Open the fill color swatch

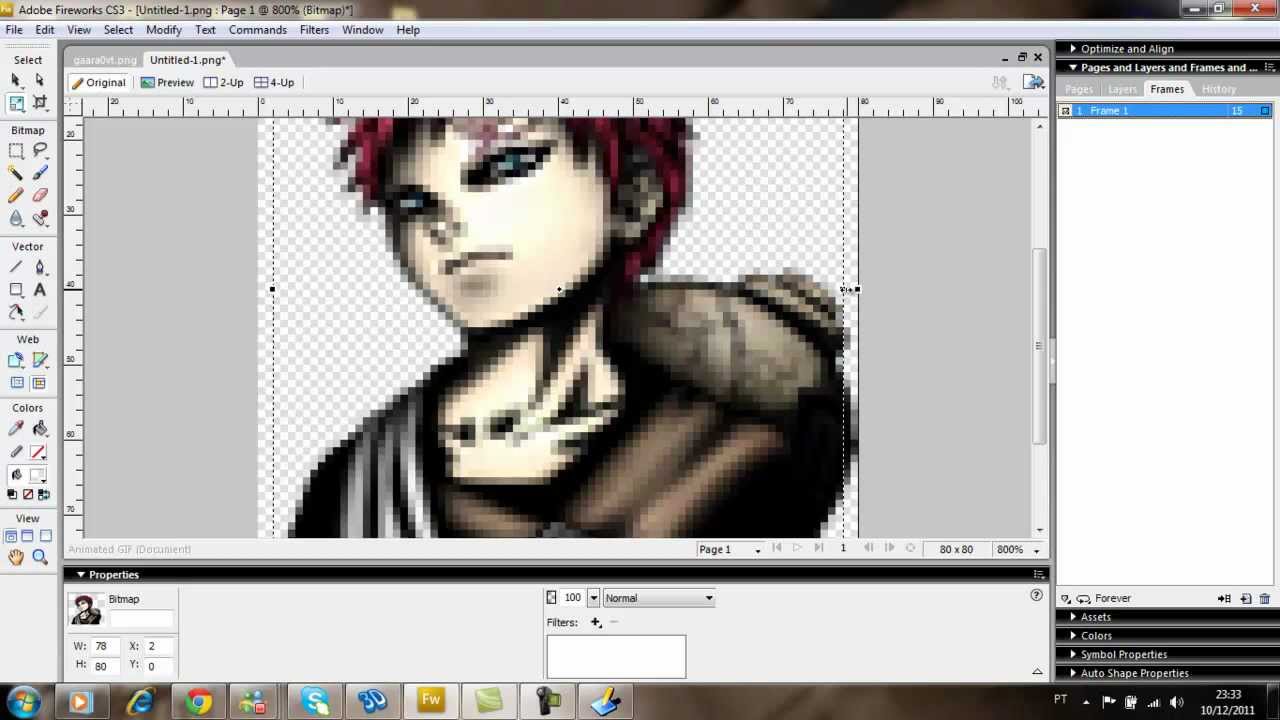(x=37, y=476)
